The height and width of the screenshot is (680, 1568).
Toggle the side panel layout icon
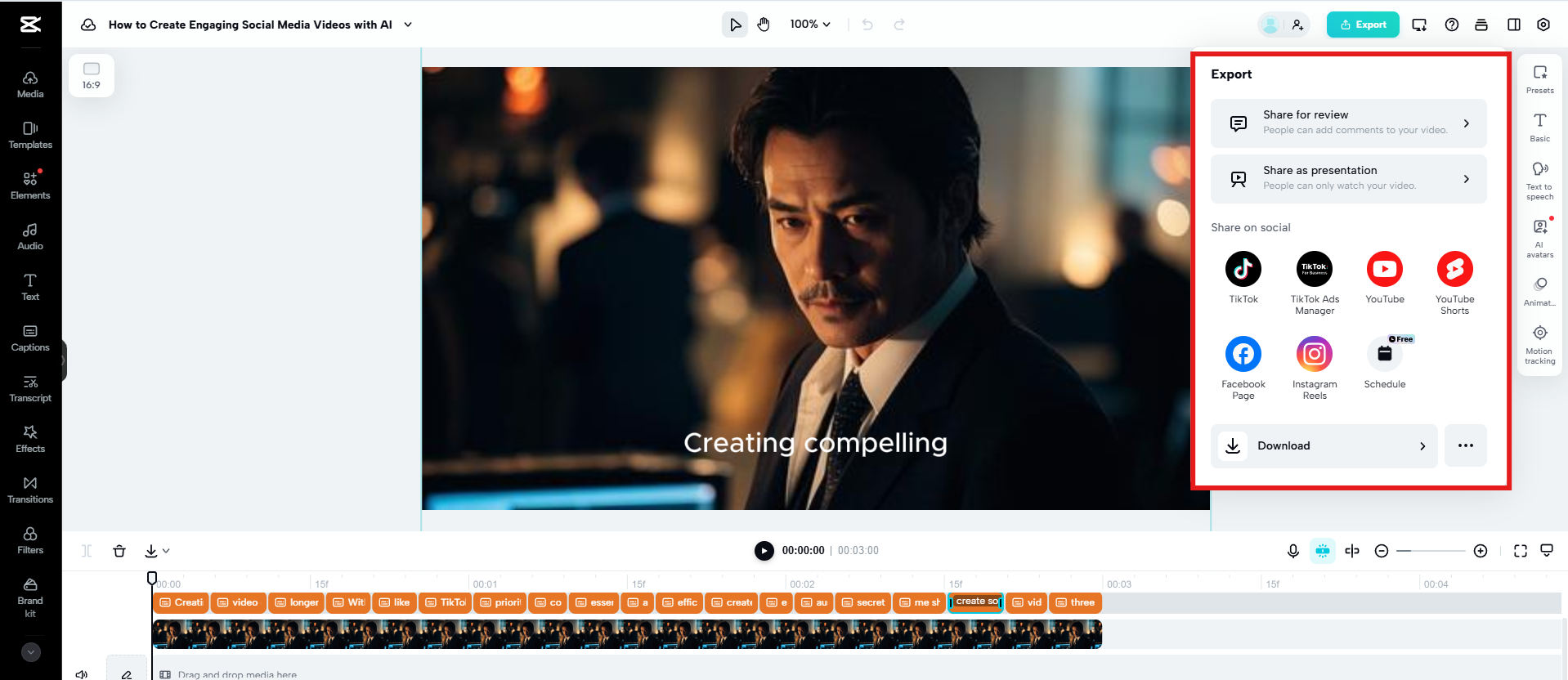point(1514,25)
